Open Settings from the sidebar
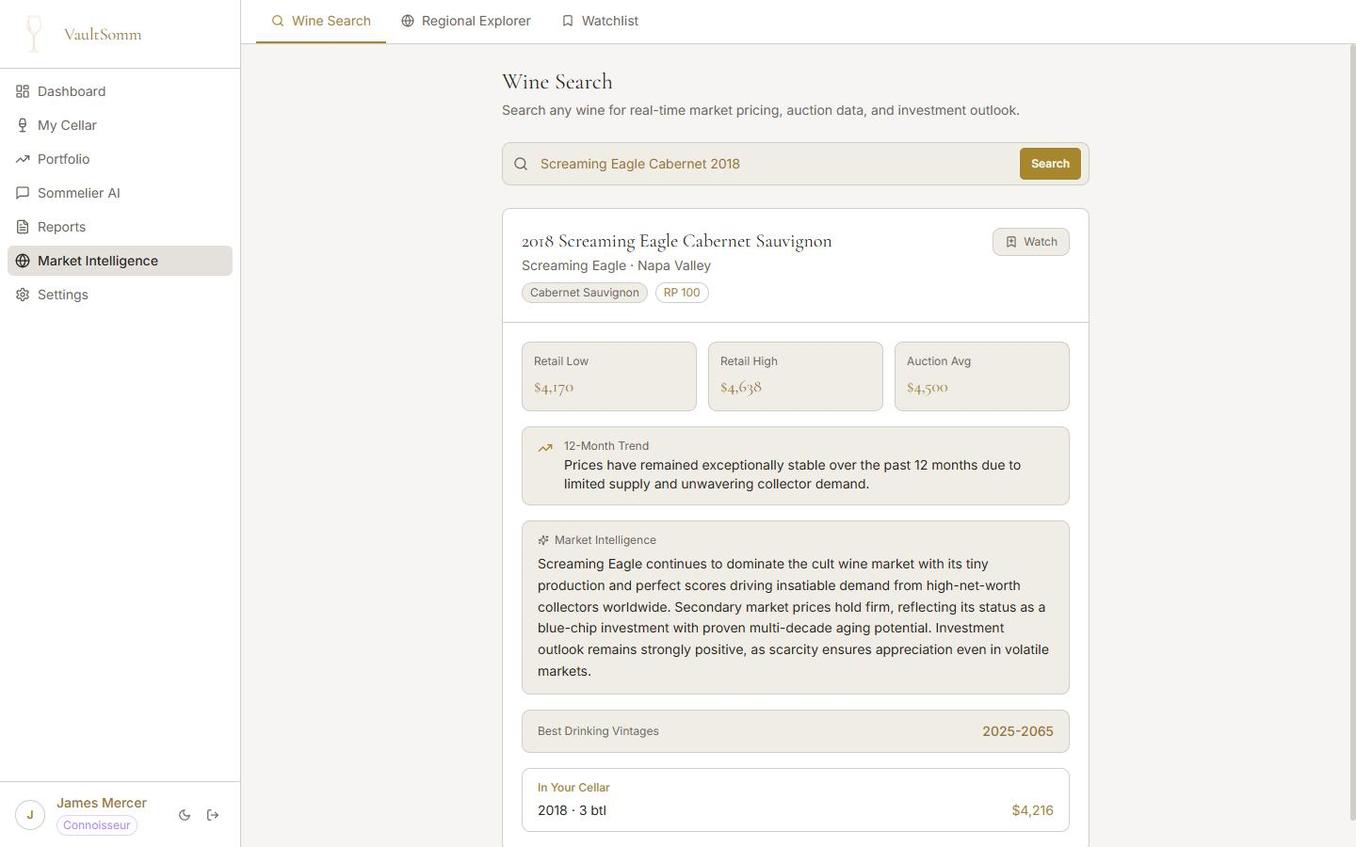 pyautogui.click(x=120, y=295)
